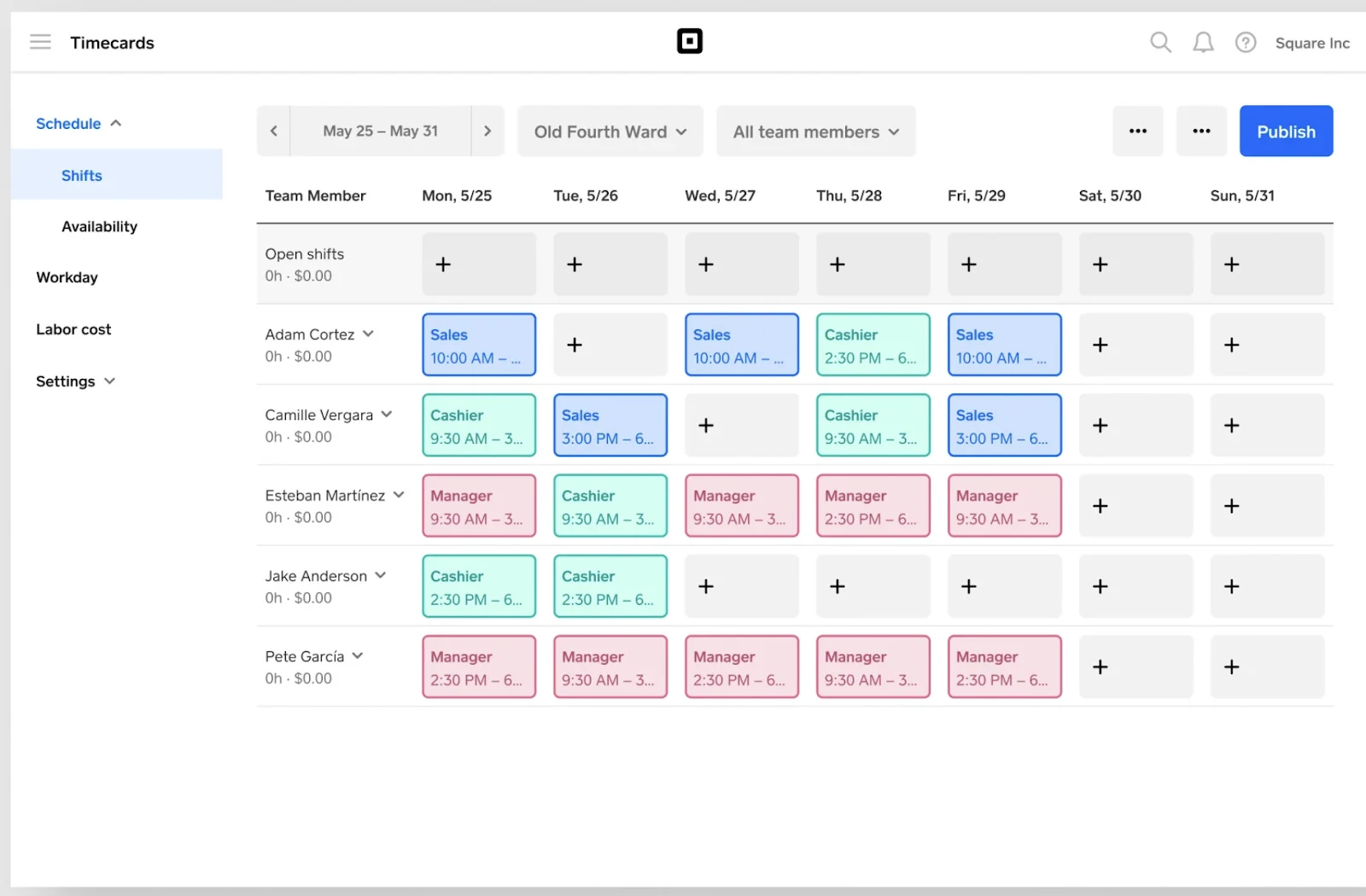
Task: Open Camille Vergara's Tuesday Sales shift
Action: pos(610,425)
